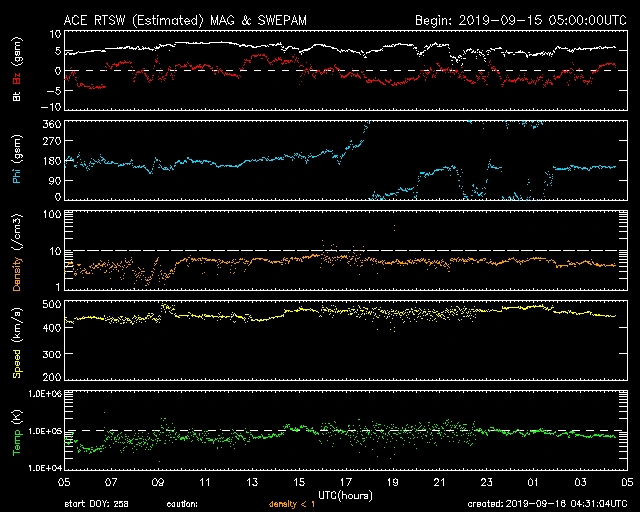
Task: Click the created 2019-09-16 timestamp
Action: point(547,504)
